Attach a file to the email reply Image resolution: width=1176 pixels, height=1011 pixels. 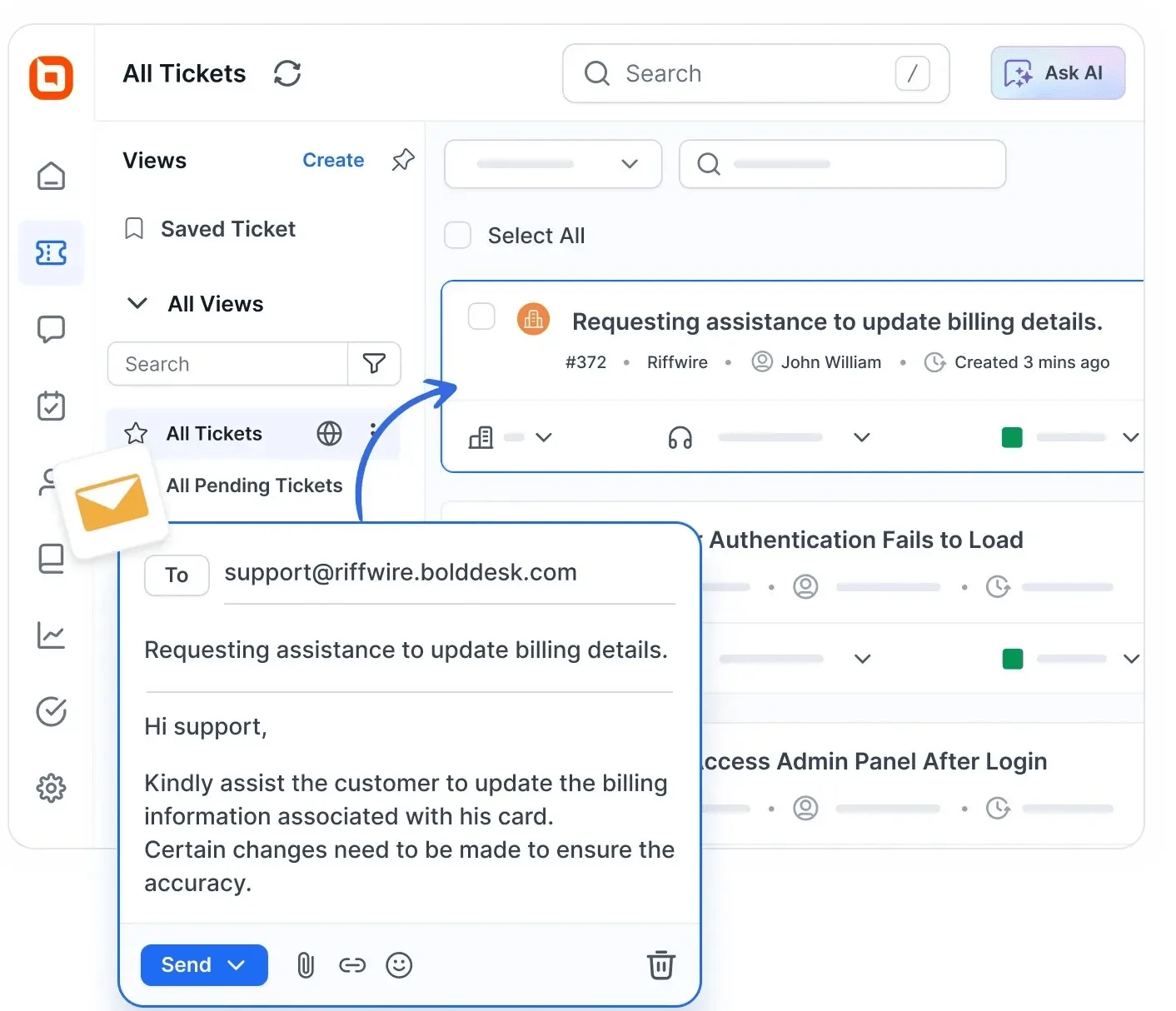tap(305, 964)
